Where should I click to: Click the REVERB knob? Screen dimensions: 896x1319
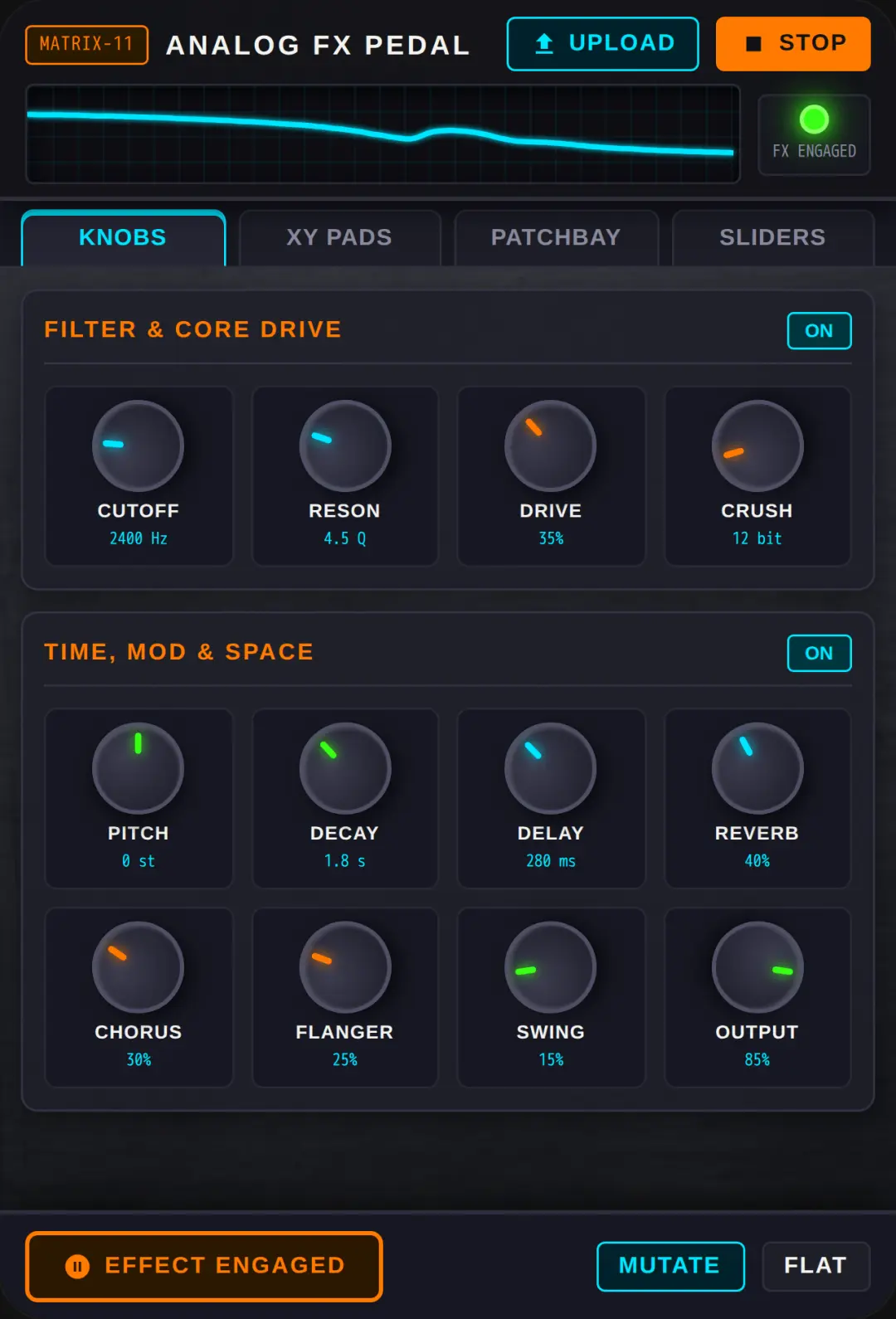pyautogui.click(x=757, y=768)
